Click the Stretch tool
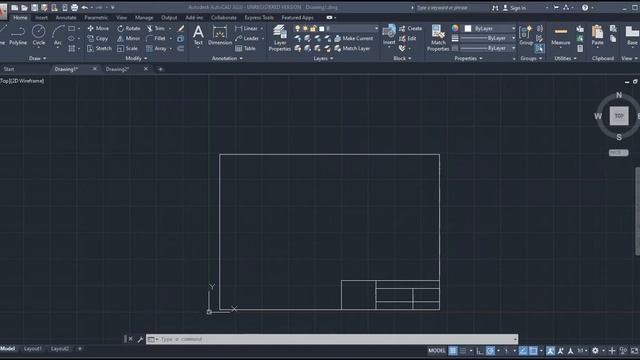640x360 pixels. click(x=99, y=48)
